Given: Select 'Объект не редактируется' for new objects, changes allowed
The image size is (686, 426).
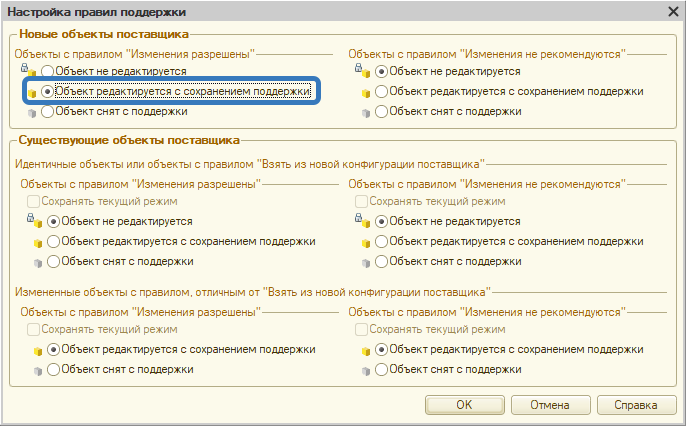Looking at the screenshot, I should pyautogui.click(x=48, y=72).
